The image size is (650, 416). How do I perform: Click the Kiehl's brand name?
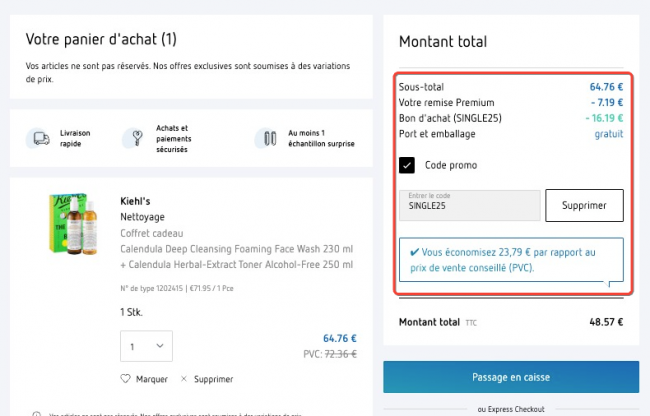(135, 201)
